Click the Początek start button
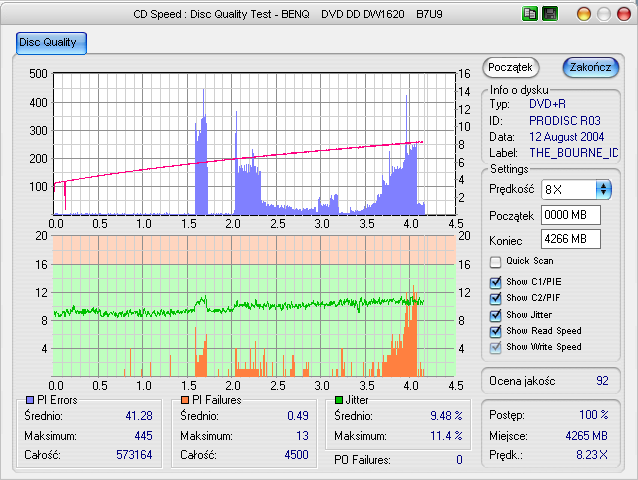 510,67
